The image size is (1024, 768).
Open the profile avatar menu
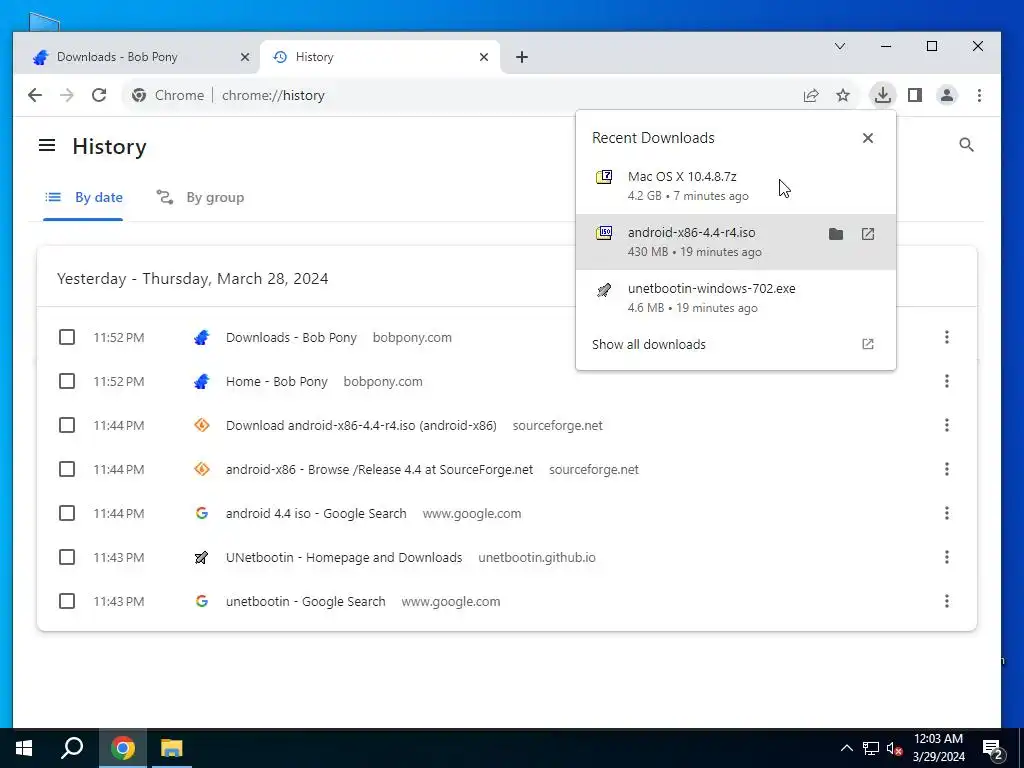coord(947,95)
